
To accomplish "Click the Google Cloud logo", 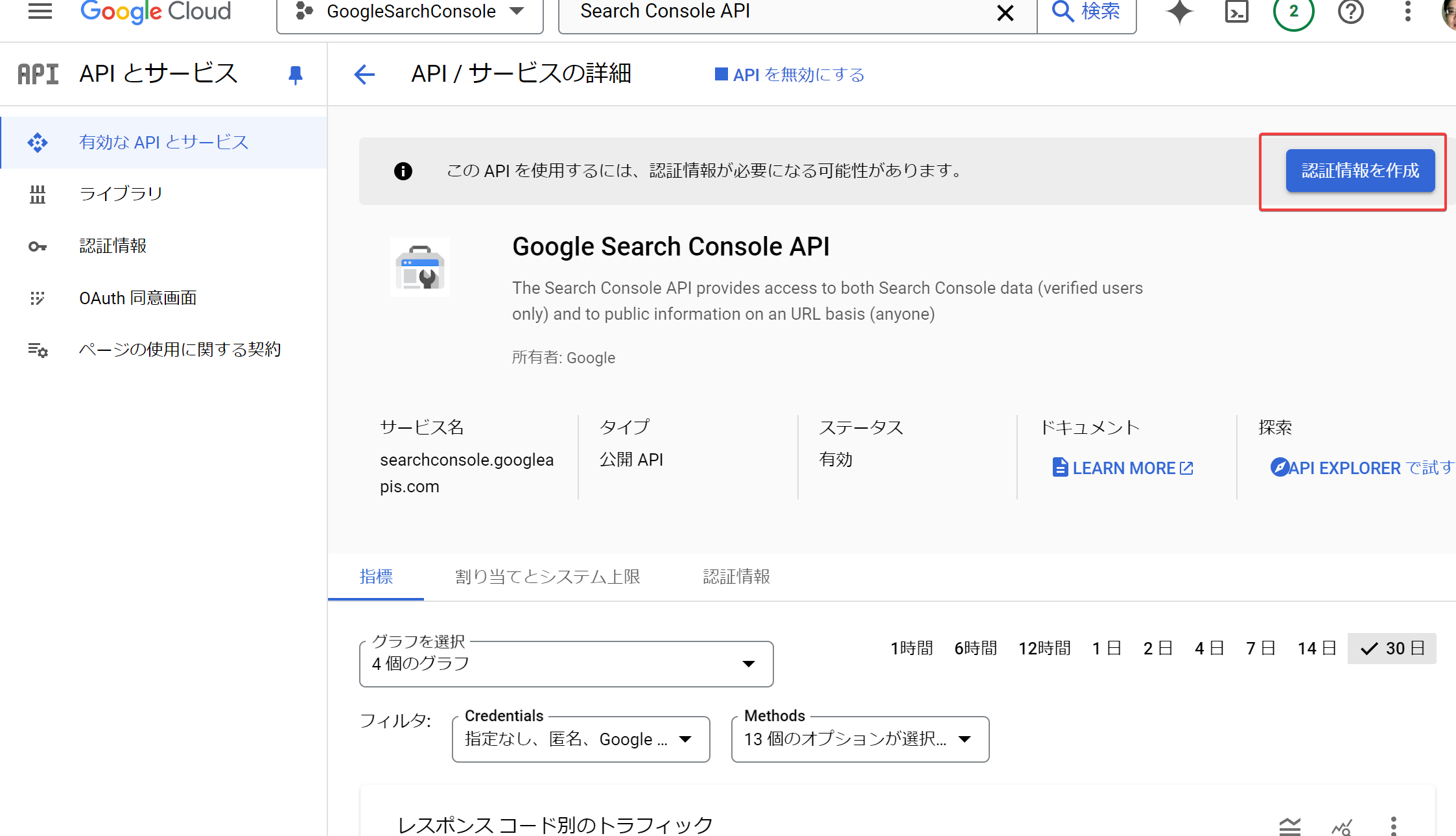I will [156, 11].
